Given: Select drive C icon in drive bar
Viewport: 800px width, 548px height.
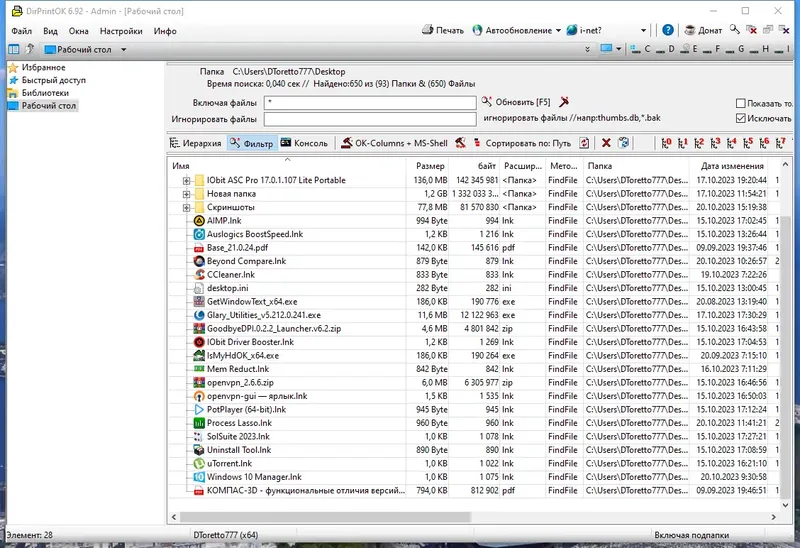Looking at the screenshot, I should [635, 49].
